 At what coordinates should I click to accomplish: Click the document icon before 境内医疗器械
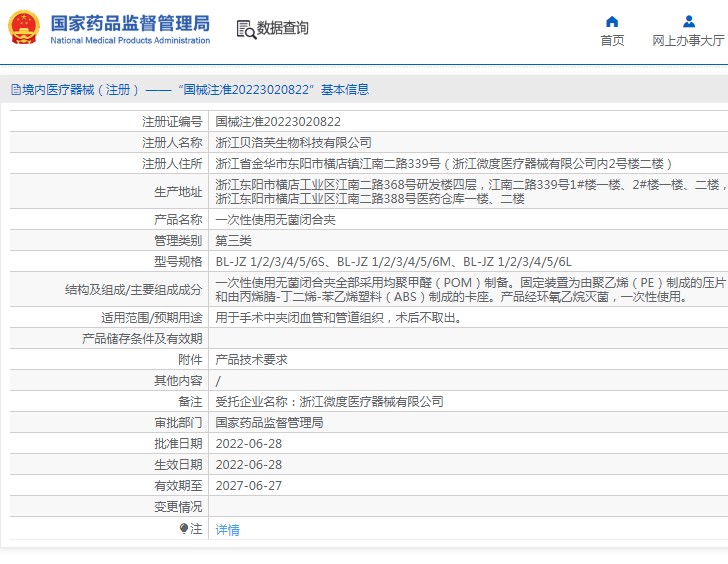pyautogui.click(x=16, y=90)
